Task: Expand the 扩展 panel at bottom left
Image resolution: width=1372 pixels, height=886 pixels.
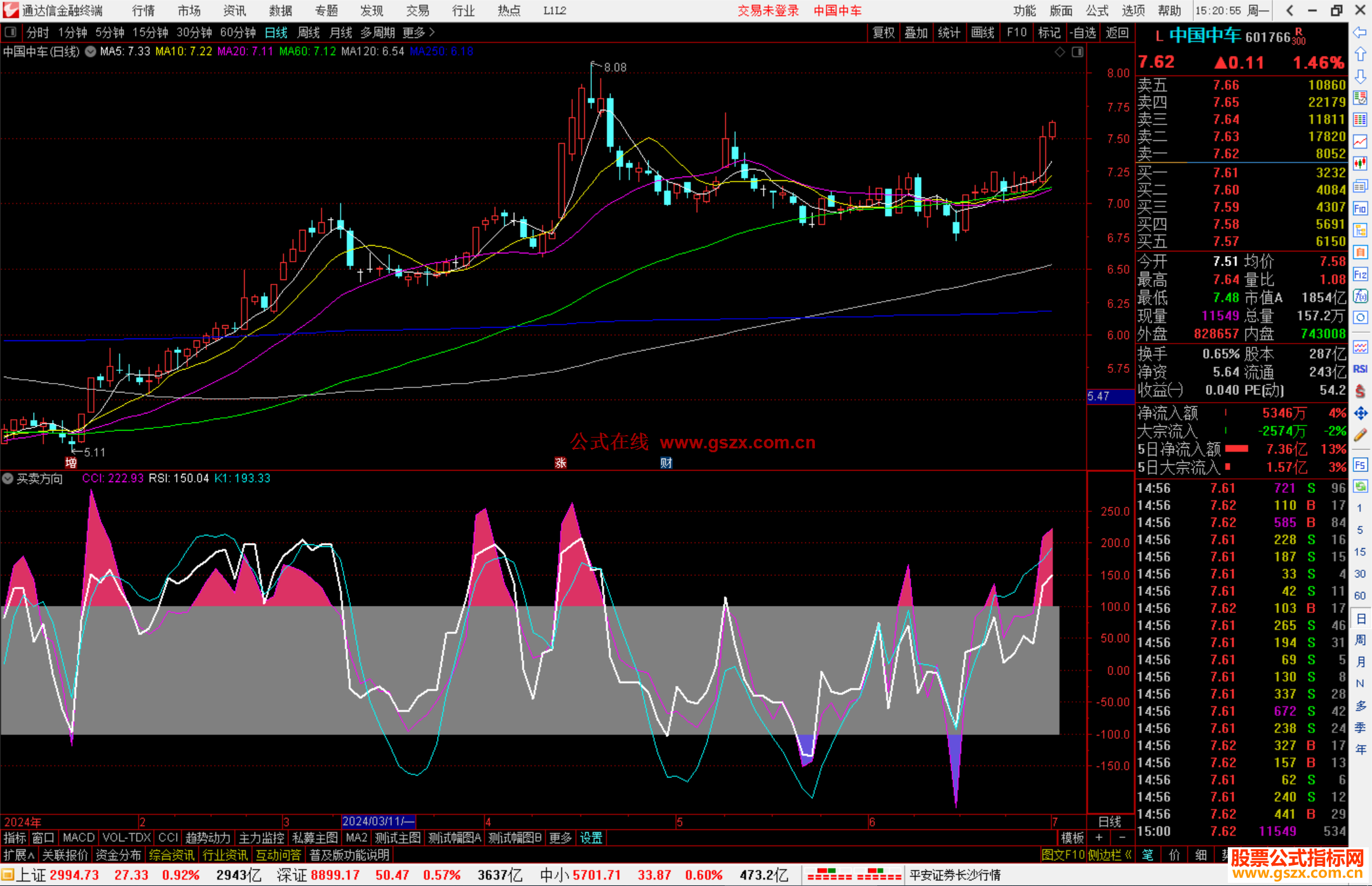Action: (19, 855)
